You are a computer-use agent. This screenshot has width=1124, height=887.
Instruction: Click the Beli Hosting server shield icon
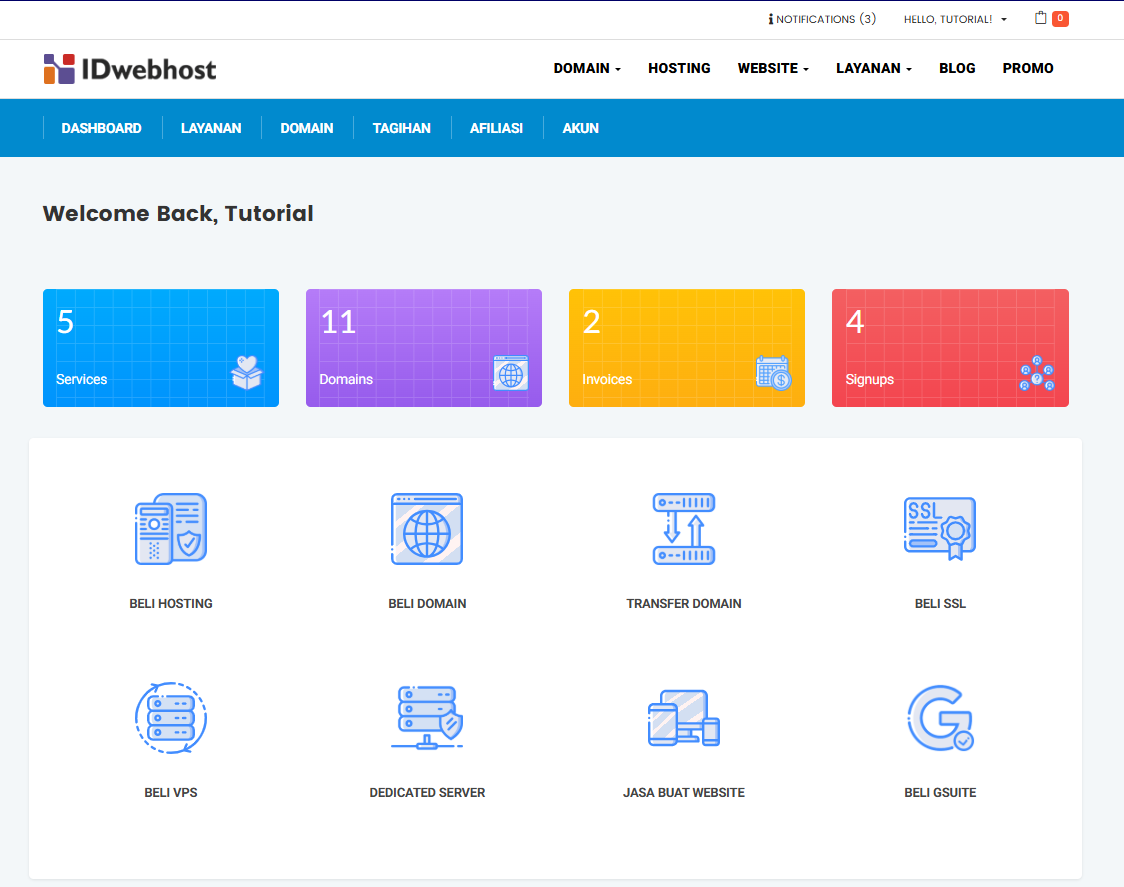[x=171, y=529]
